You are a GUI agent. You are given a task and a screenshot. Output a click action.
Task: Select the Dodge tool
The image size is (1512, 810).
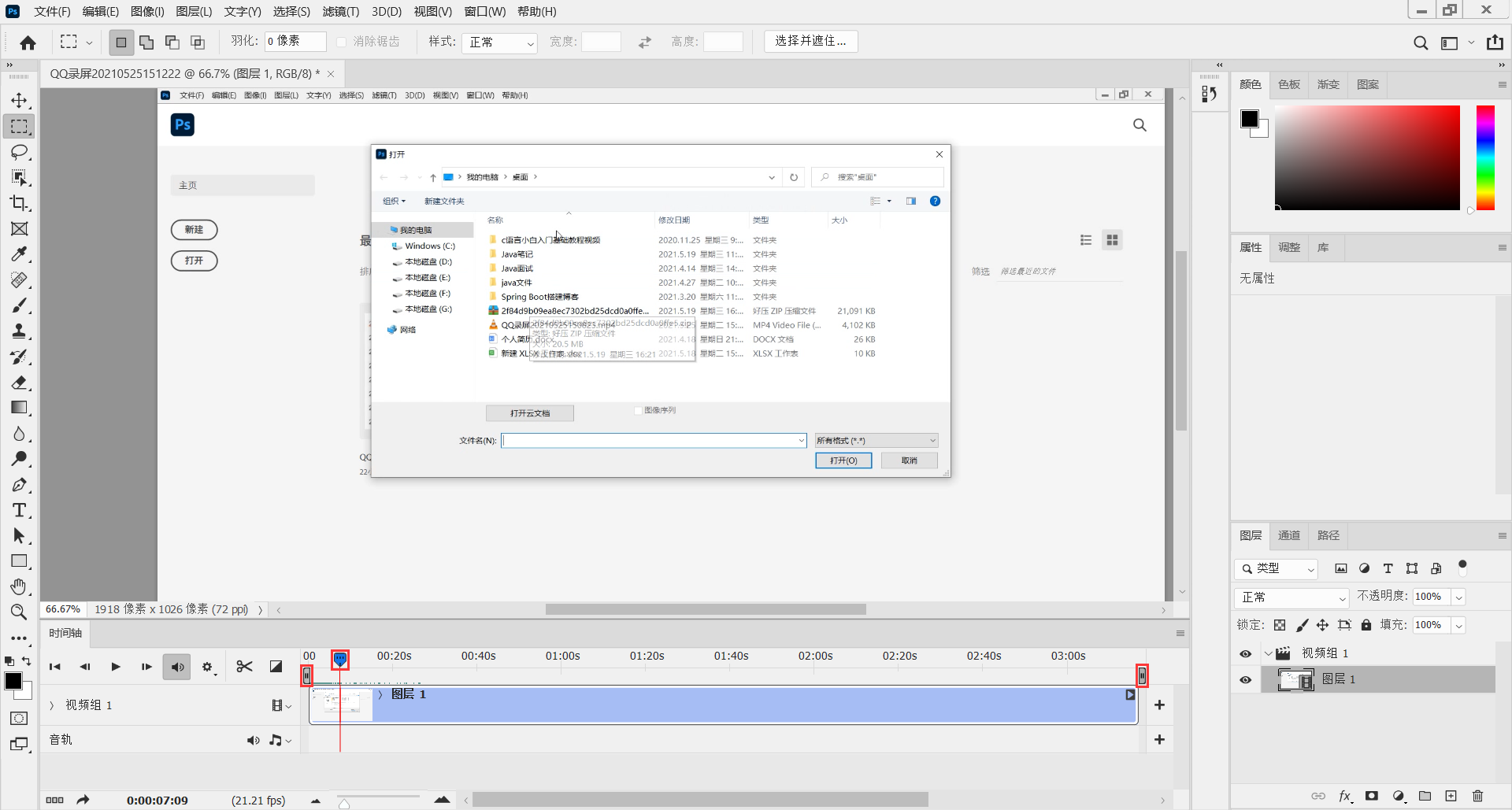pyautogui.click(x=19, y=459)
